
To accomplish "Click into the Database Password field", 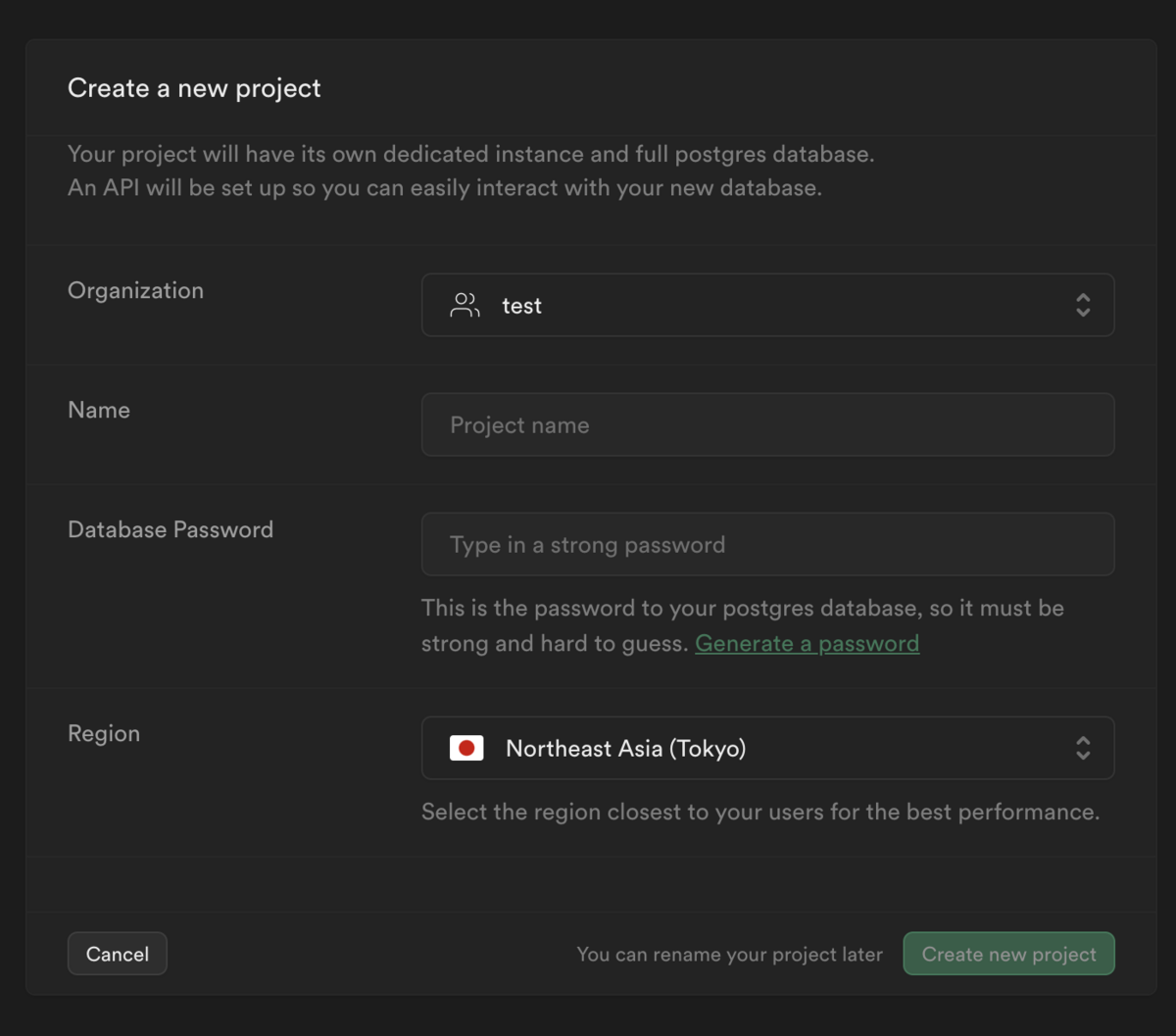I will (x=767, y=545).
